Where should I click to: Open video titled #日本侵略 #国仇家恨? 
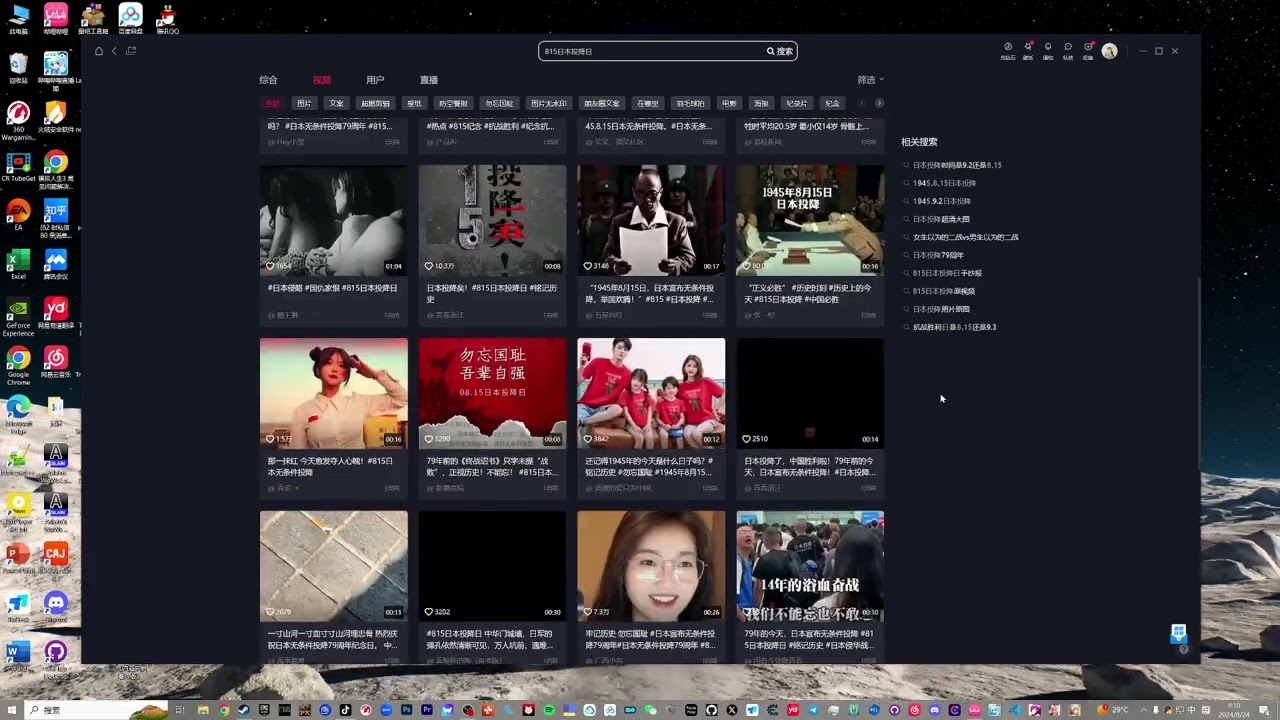point(332,288)
